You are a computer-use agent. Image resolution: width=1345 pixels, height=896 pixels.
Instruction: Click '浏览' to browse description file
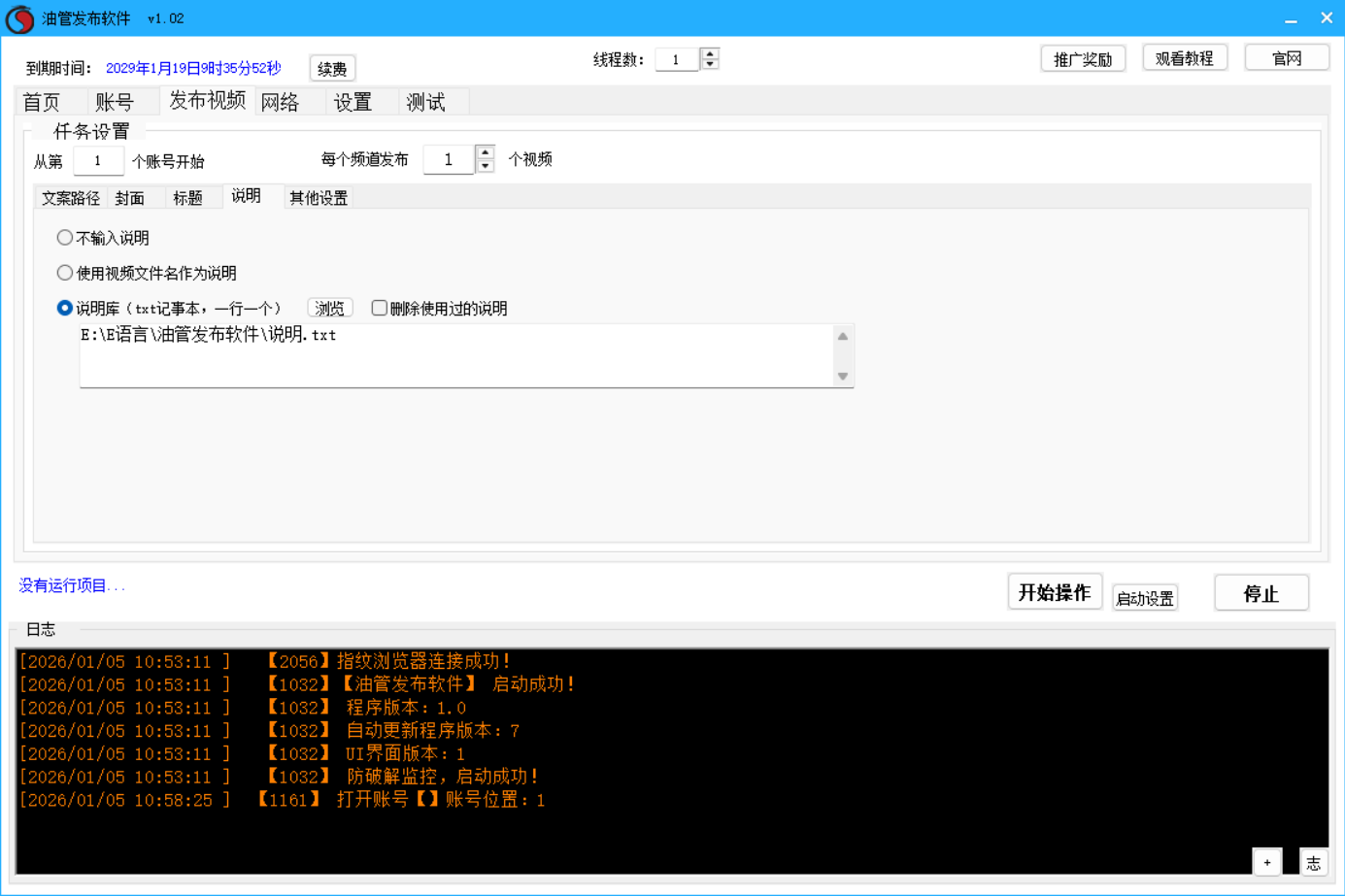click(329, 308)
